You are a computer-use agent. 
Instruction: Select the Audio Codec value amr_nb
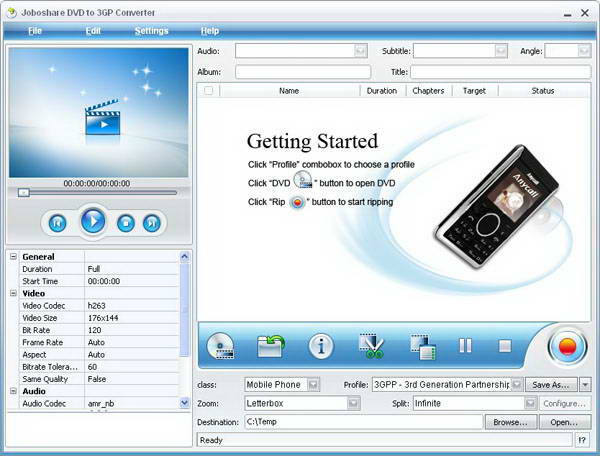pos(131,404)
